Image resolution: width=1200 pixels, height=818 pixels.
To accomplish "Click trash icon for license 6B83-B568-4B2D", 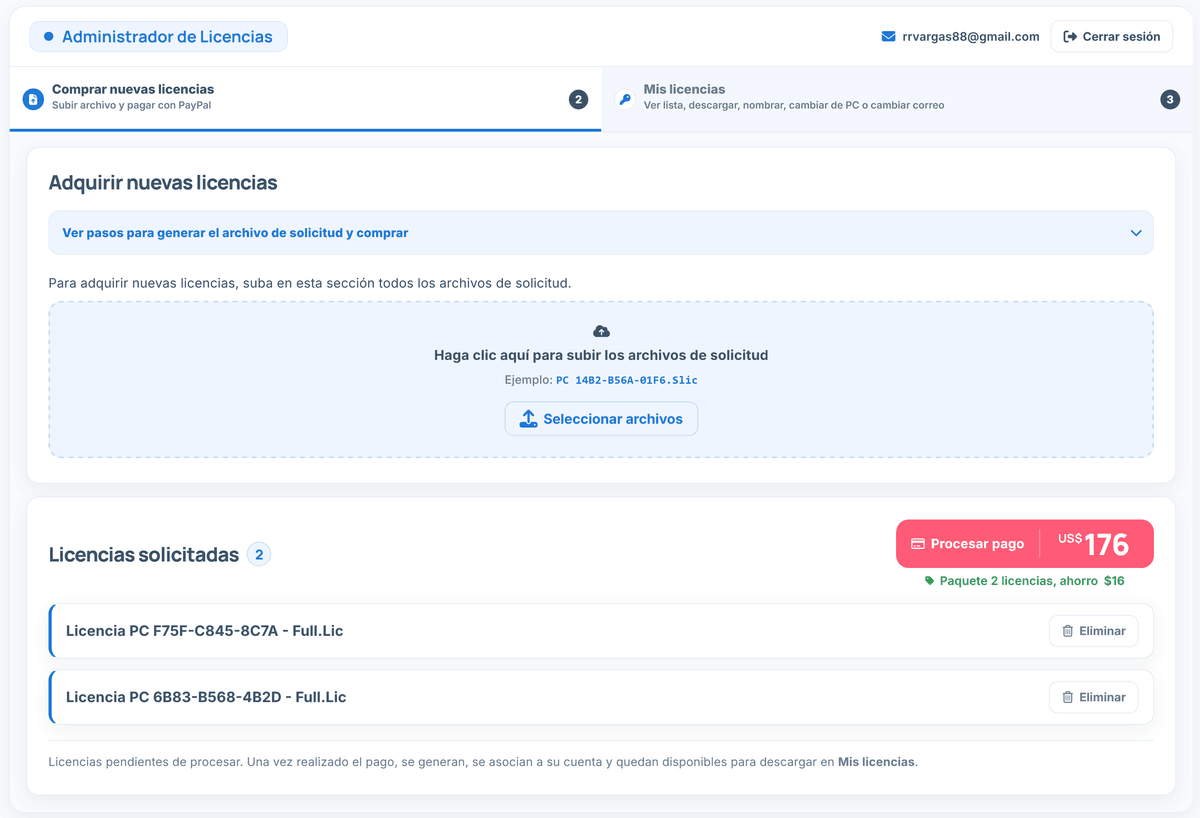I will [x=1067, y=697].
